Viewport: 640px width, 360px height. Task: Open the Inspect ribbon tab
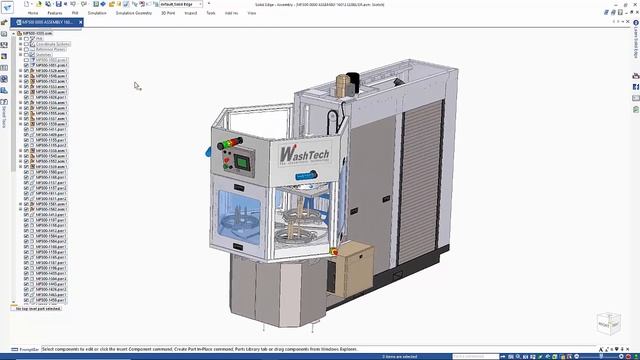tap(191, 13)
